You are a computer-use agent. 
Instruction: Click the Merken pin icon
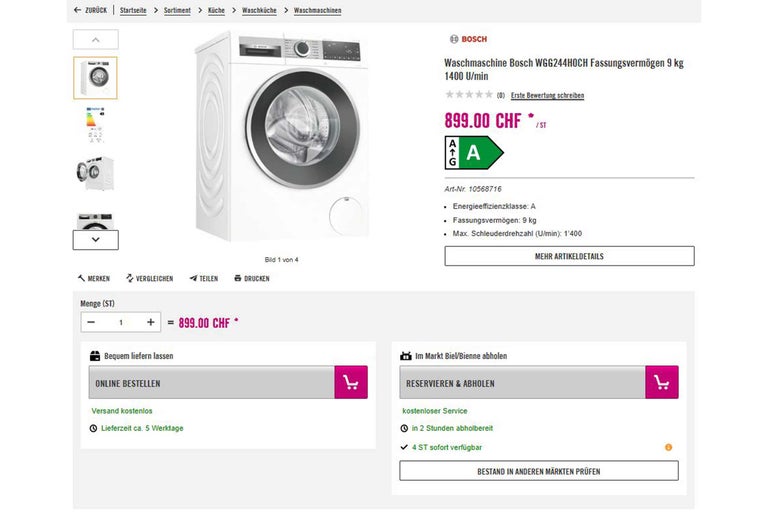[x=81, y=278]
